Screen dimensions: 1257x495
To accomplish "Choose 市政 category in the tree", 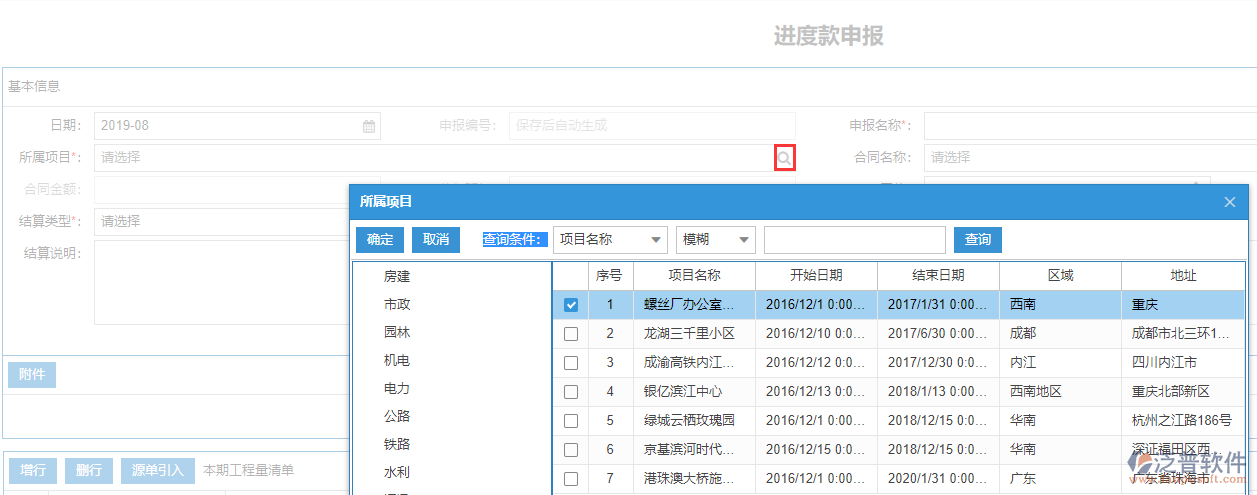I will (x=397, y=304).
